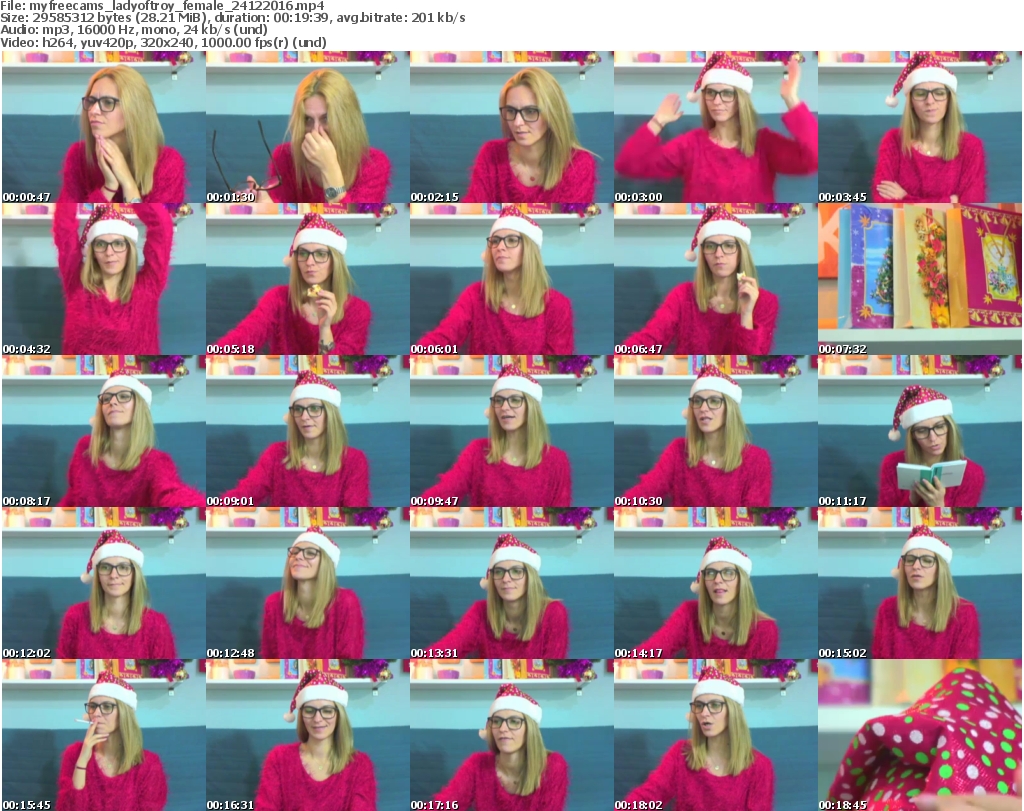1024x811 pixels.
Task: Open the polka-dot frame 00:18:45
Action: tap(920, 735)
